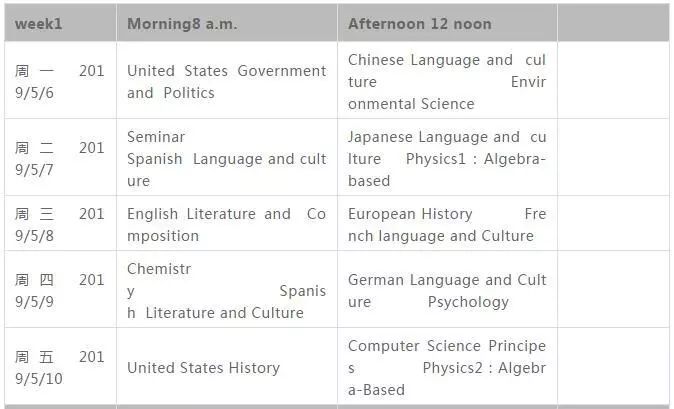The height and width of the screenshot is (409, 674).
Task: Select Chemistry Spanish Literature cell
Action: (x=227, y=289)
